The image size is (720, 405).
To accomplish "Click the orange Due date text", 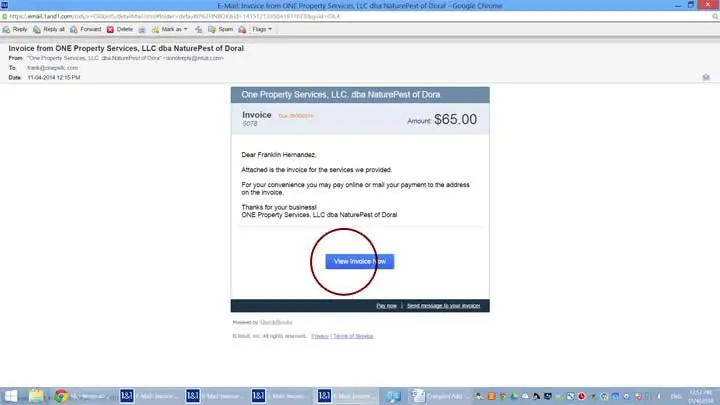I will point(296,116).
